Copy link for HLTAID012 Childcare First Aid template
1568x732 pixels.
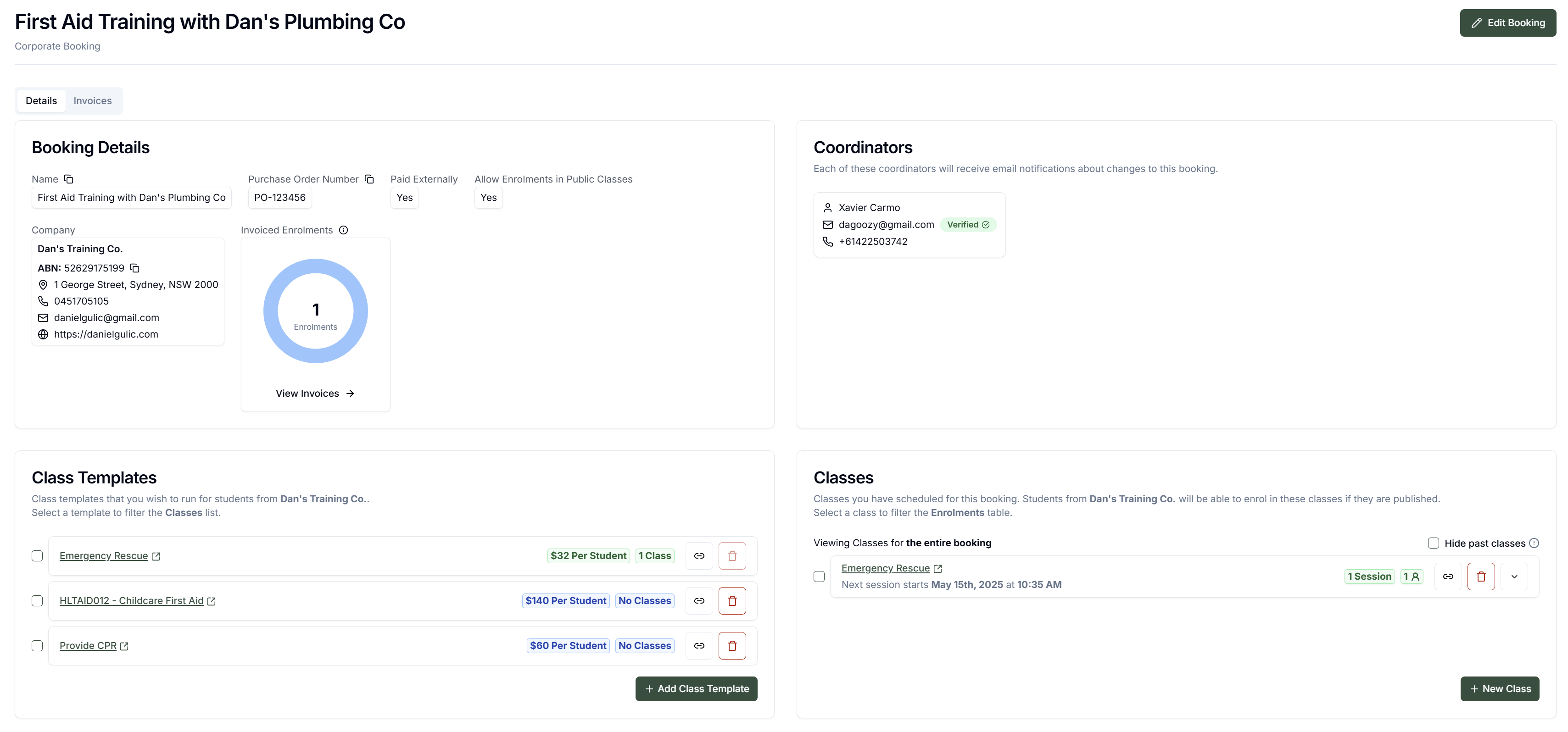(699, 600)
